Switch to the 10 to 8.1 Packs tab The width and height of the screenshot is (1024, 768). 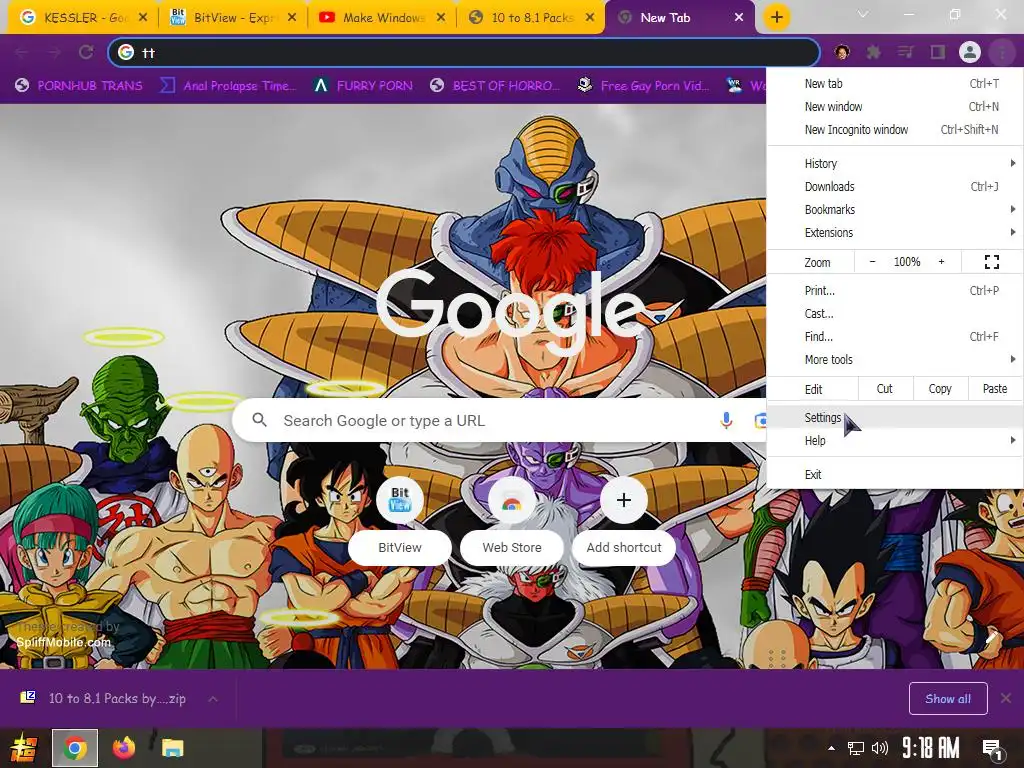(530, 18)
